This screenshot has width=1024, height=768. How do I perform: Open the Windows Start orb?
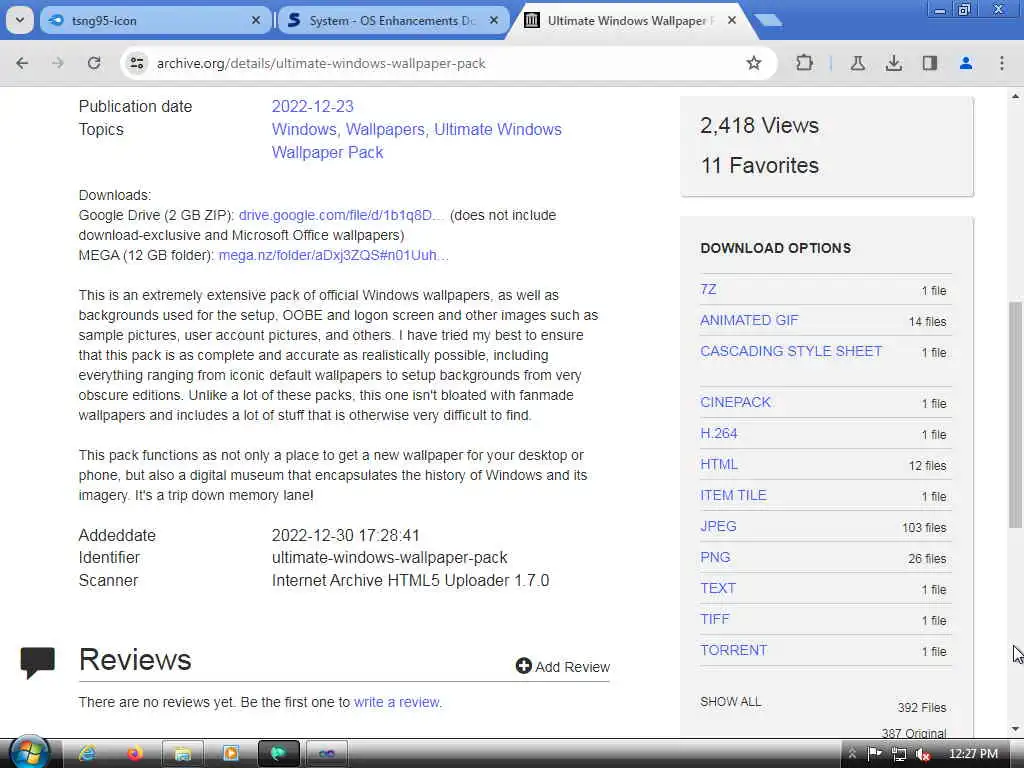[29, 753]
